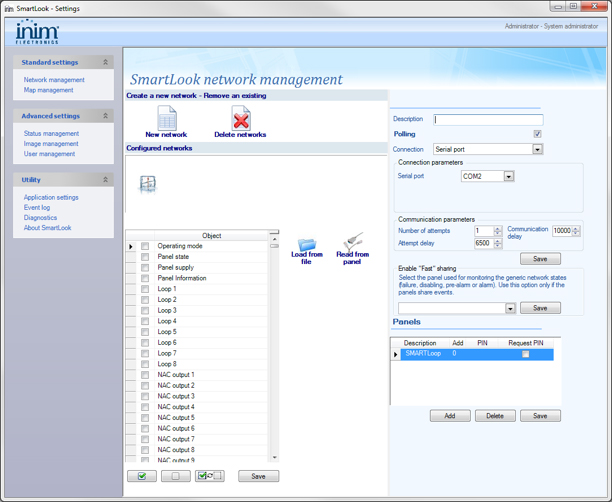The width and height of the screenshot is (612, 502).
Task: Collapse the Standard settings section
Action: (x=105, y=62)
